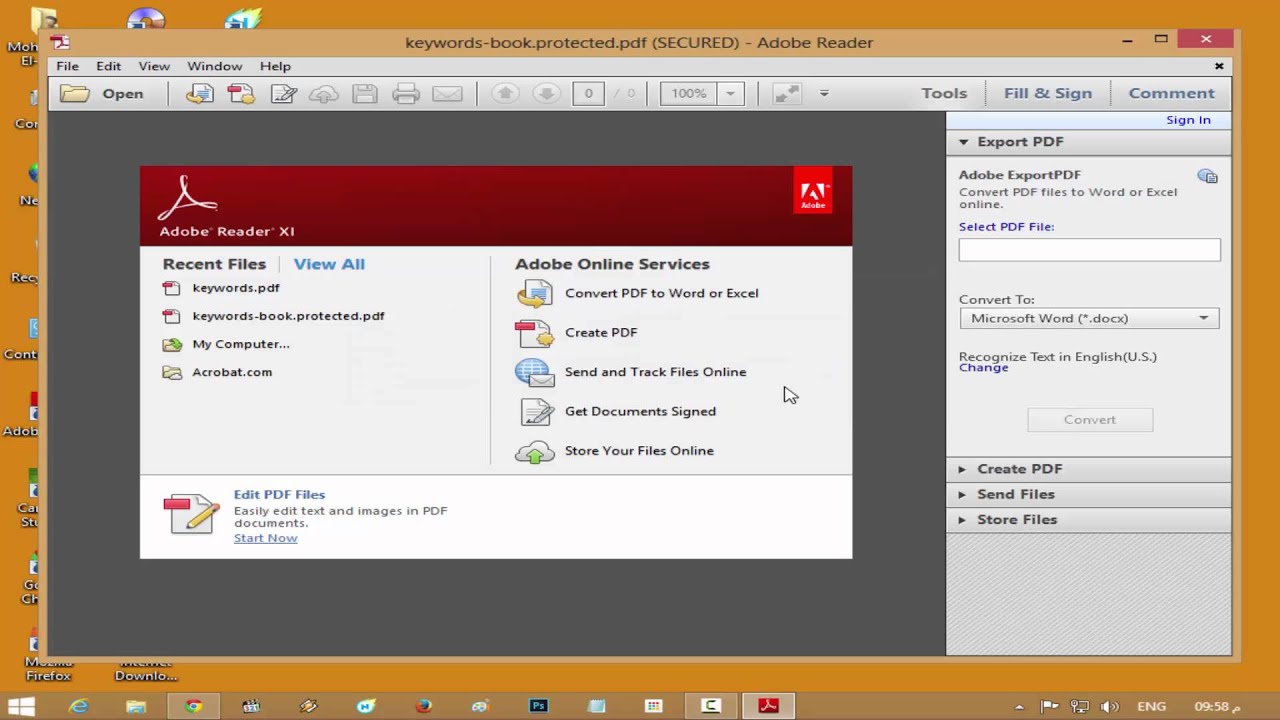This screenshot has height=720, width=1280.
Task: Open Internet Explorer from taskbar
Action: pos(78,706)
